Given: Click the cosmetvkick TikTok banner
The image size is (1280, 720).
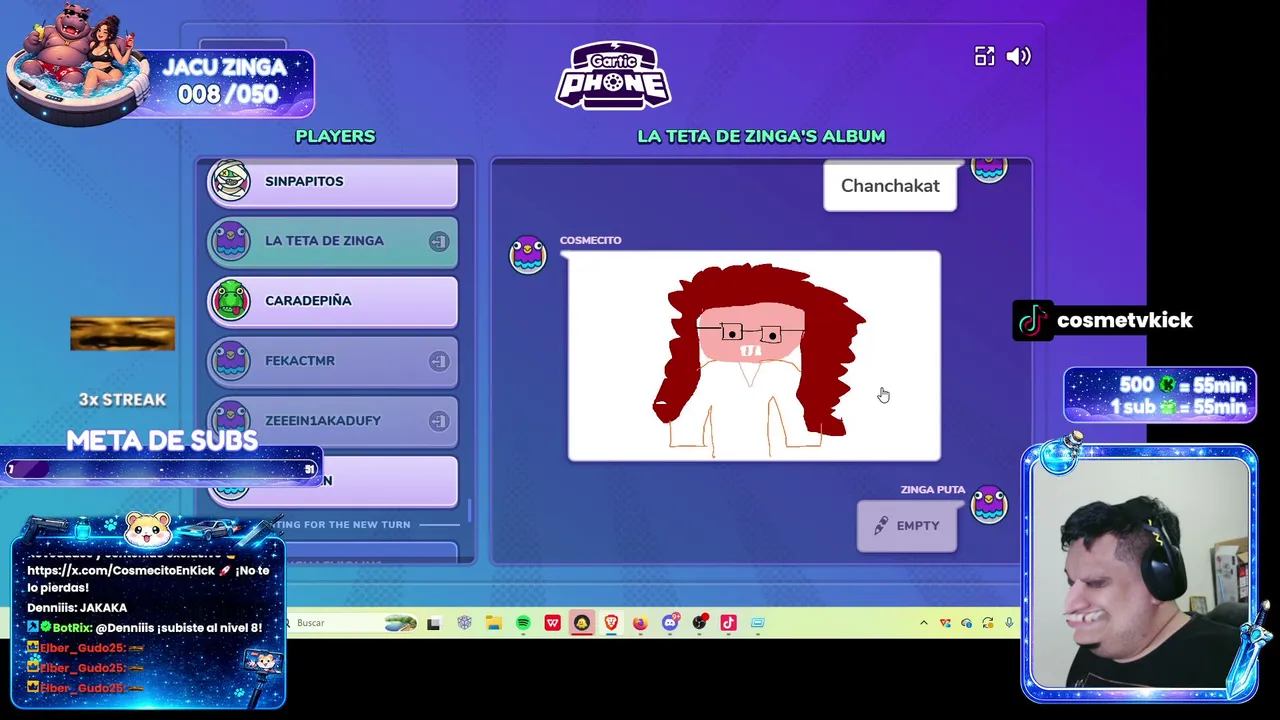Looking at the screenshot, I should pyautogui.click(x=1104, y=321).
